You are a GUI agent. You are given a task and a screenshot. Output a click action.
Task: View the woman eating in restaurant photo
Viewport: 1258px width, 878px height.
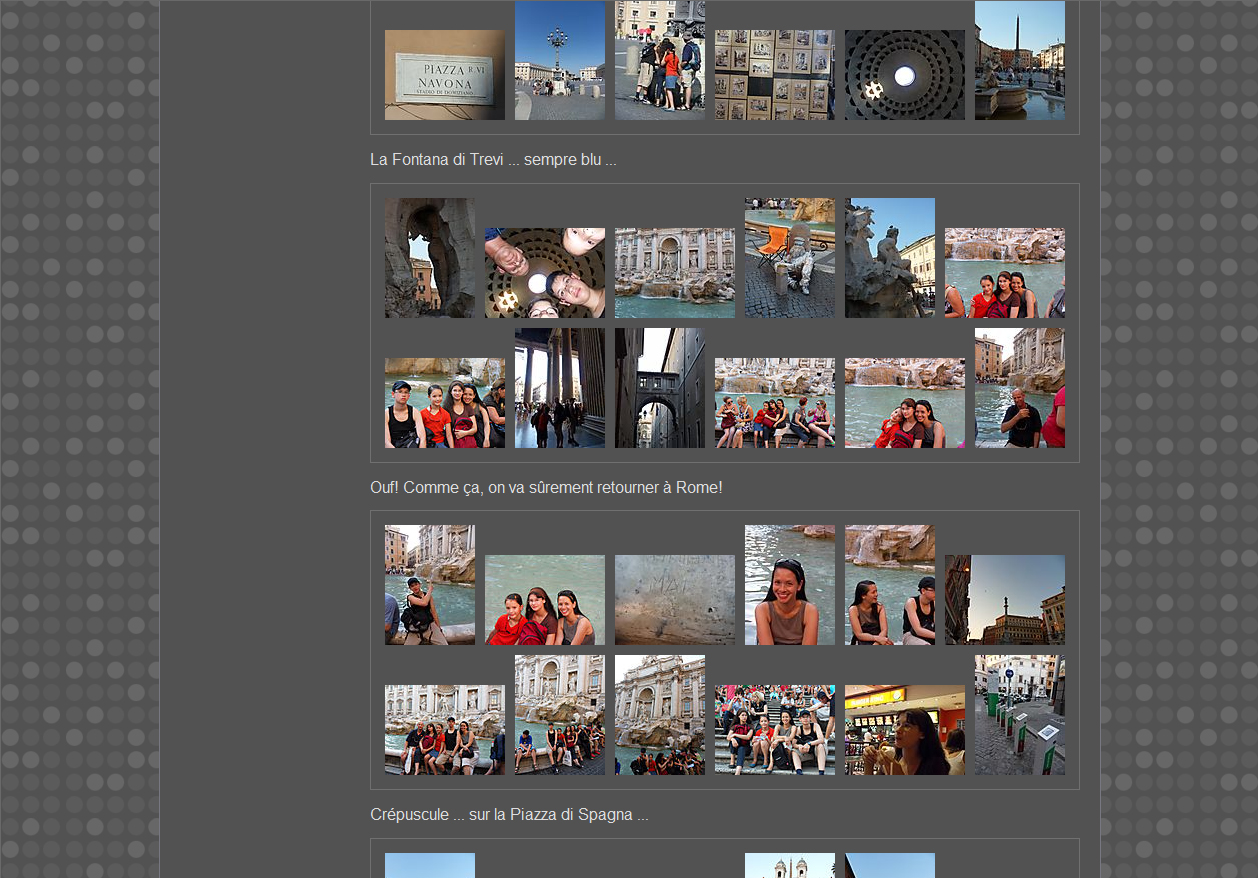click(x=904, y=730)
